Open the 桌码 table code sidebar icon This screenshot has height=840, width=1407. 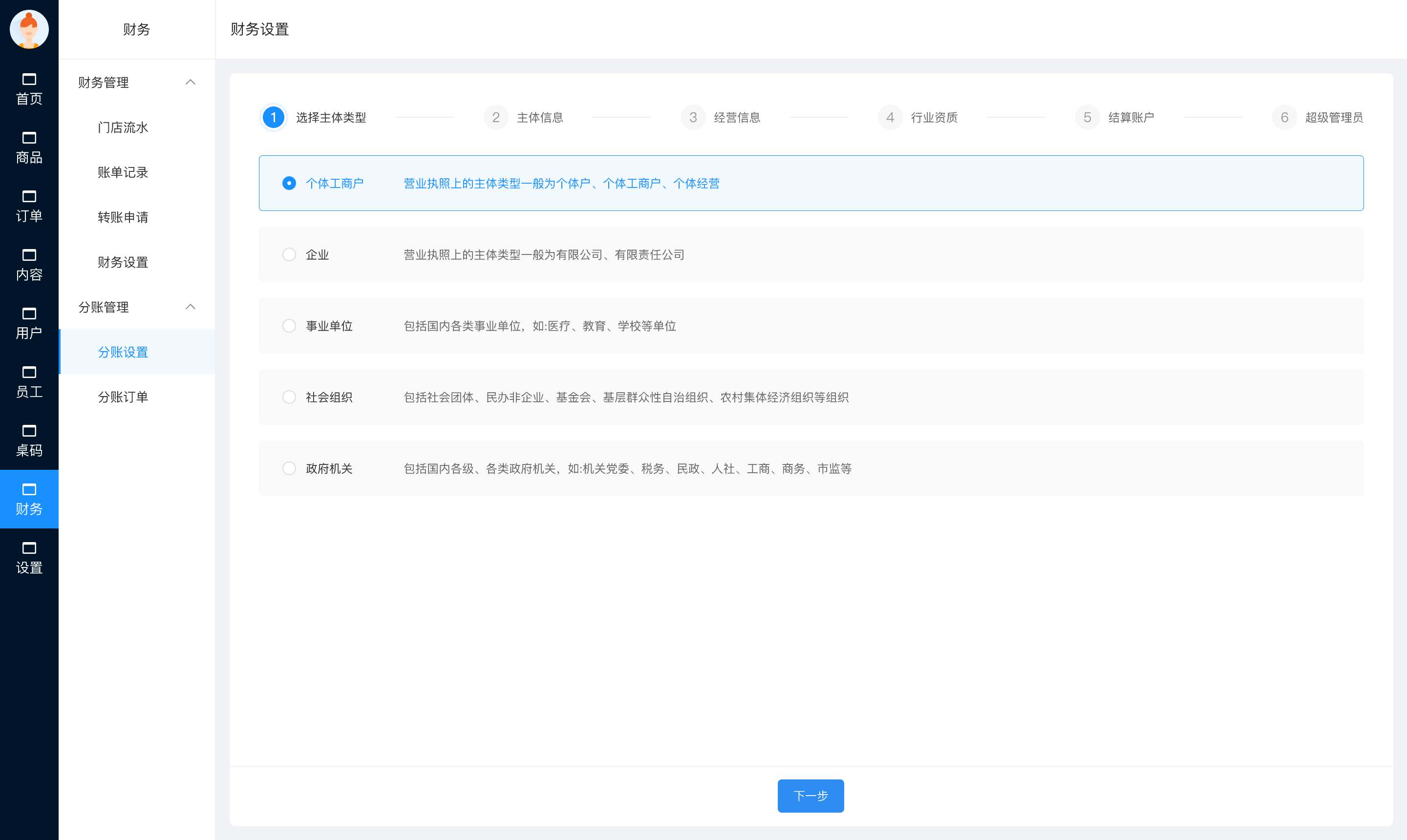[x=29, y=441]
